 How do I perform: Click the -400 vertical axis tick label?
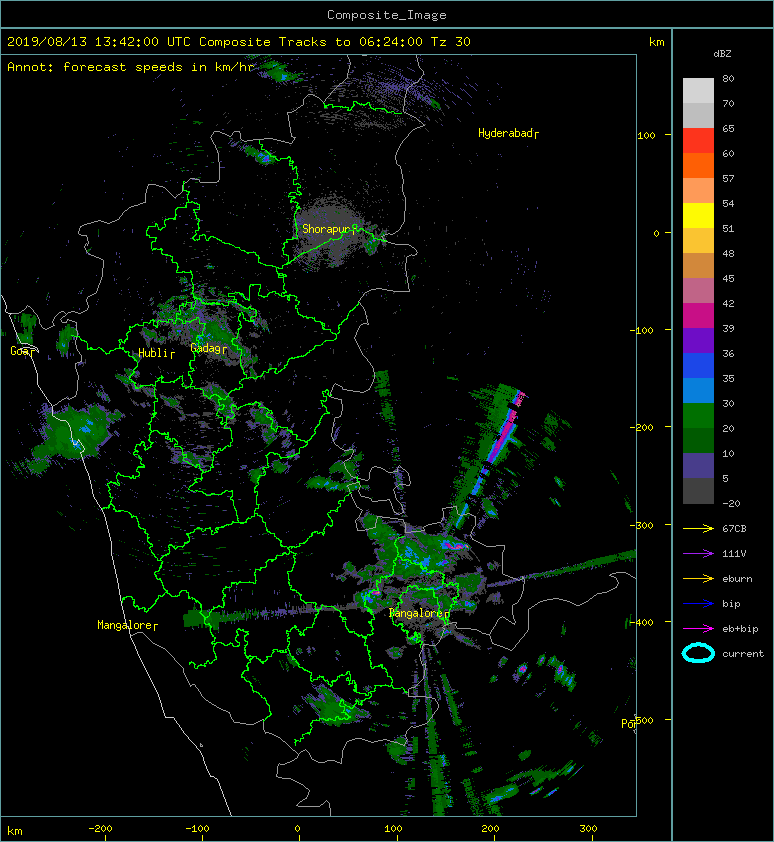(x=642, y=622)
